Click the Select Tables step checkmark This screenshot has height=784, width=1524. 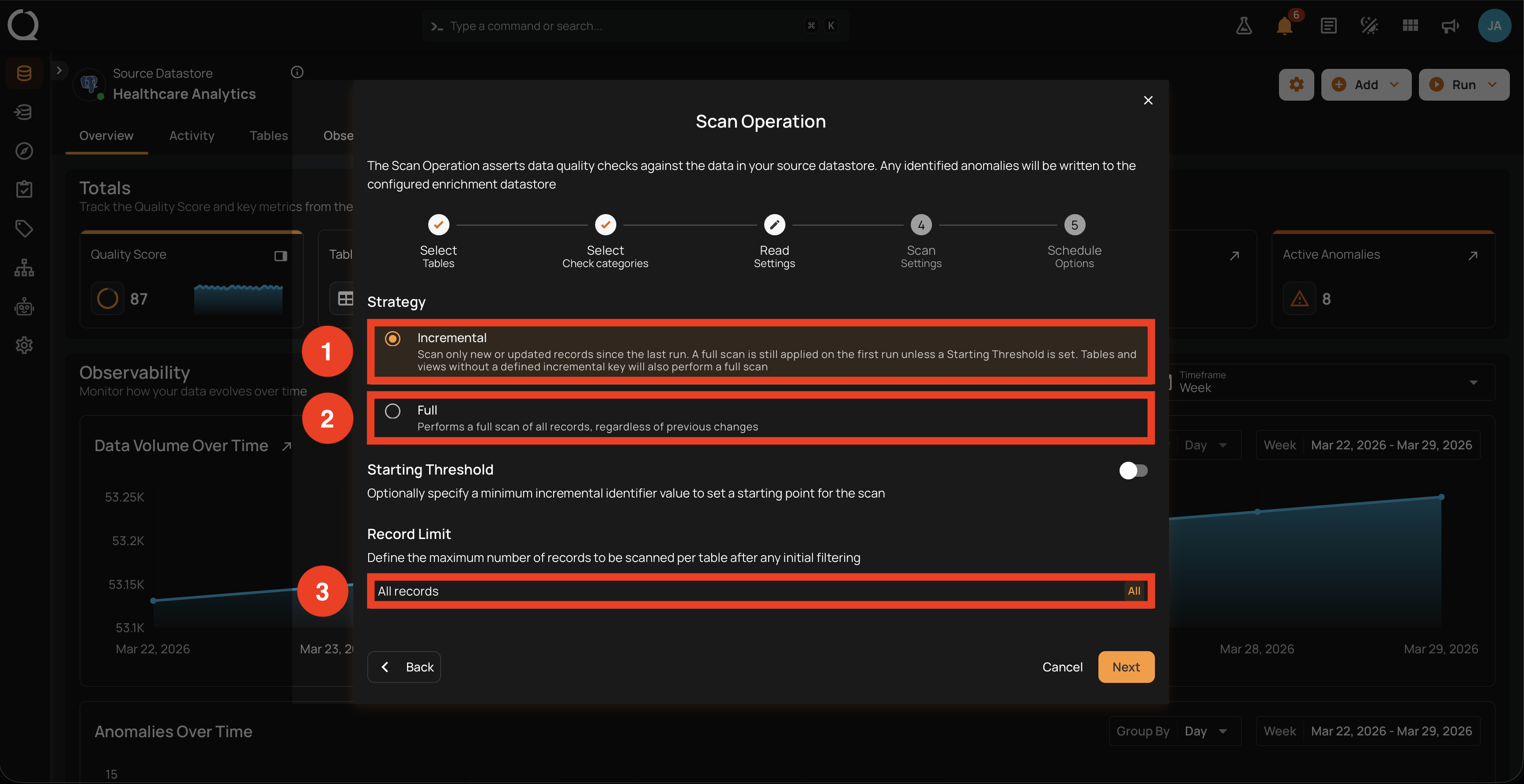(x=438, y=225)
